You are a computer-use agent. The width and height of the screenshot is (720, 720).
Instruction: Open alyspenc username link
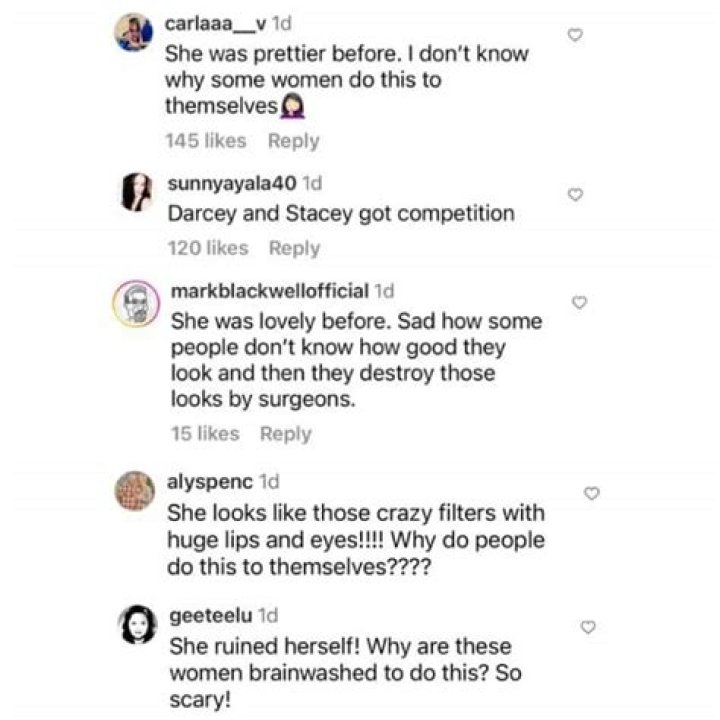210,482
